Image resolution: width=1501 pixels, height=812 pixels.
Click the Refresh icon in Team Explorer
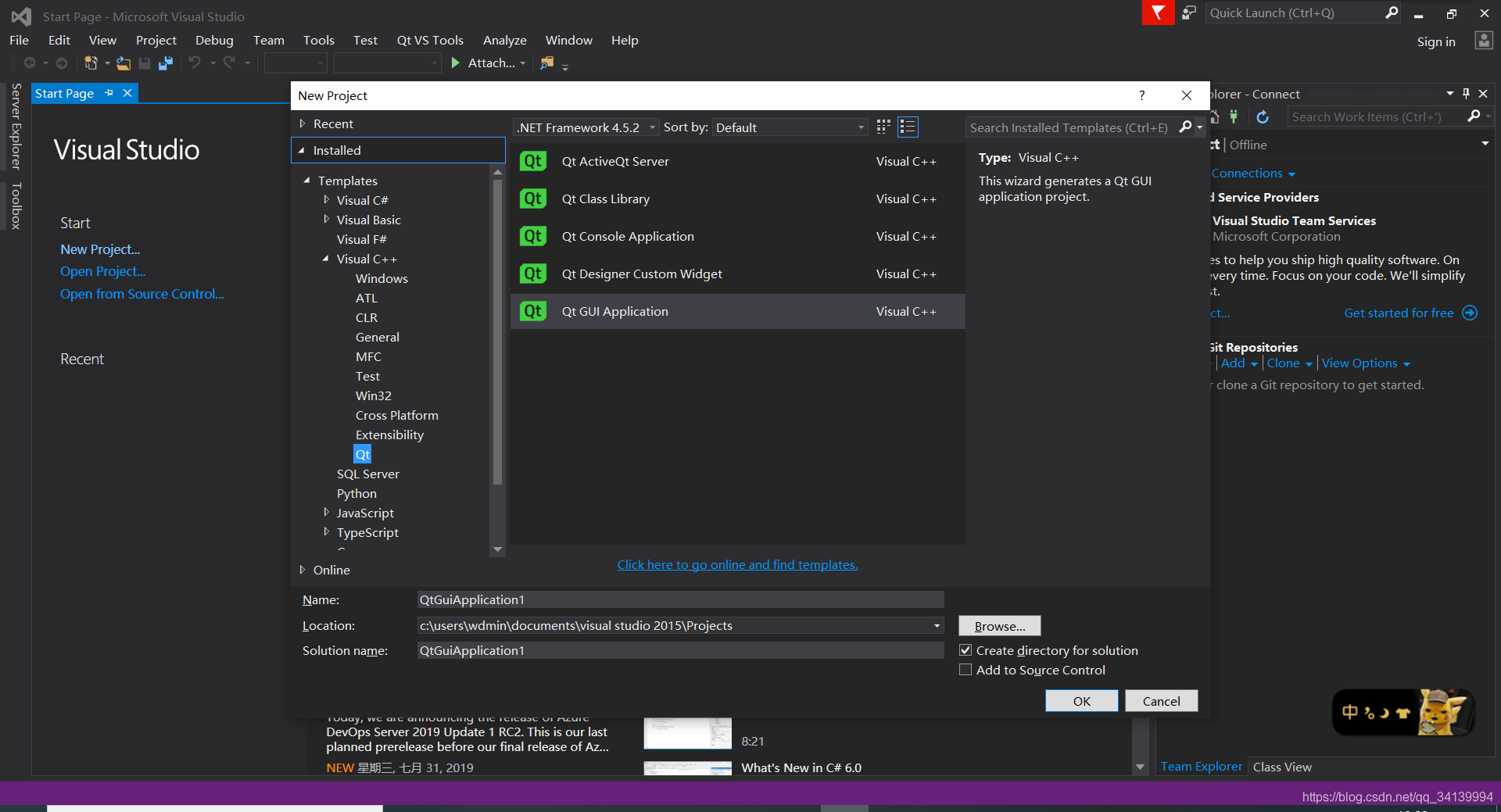[1263, 116]
